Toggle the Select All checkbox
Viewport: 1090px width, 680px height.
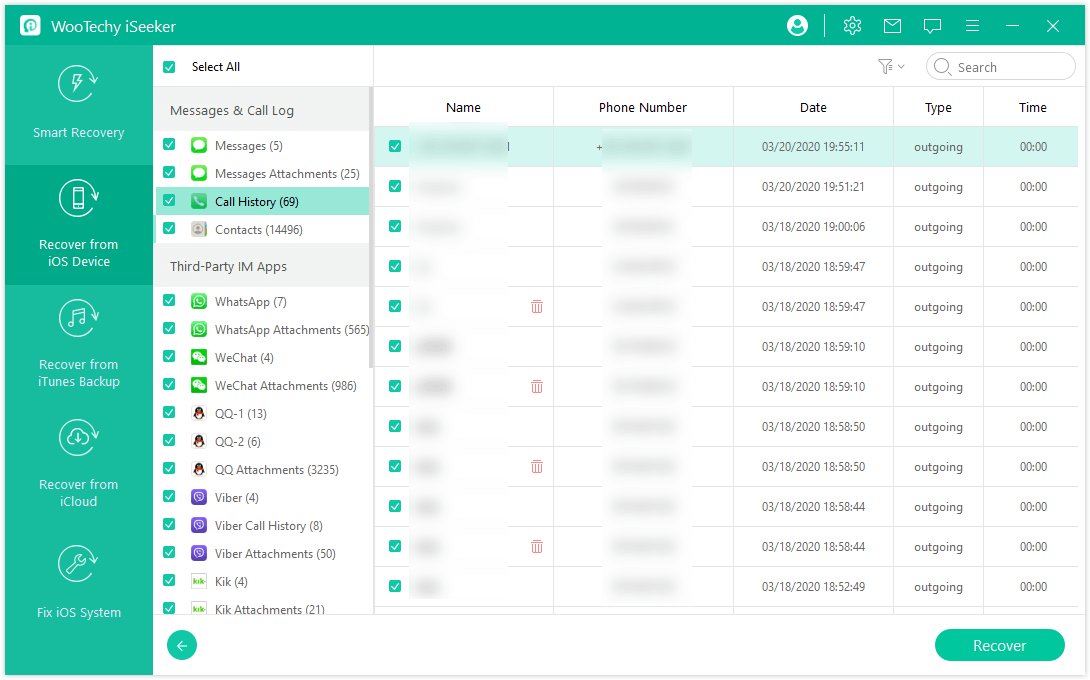click(169, 67)
